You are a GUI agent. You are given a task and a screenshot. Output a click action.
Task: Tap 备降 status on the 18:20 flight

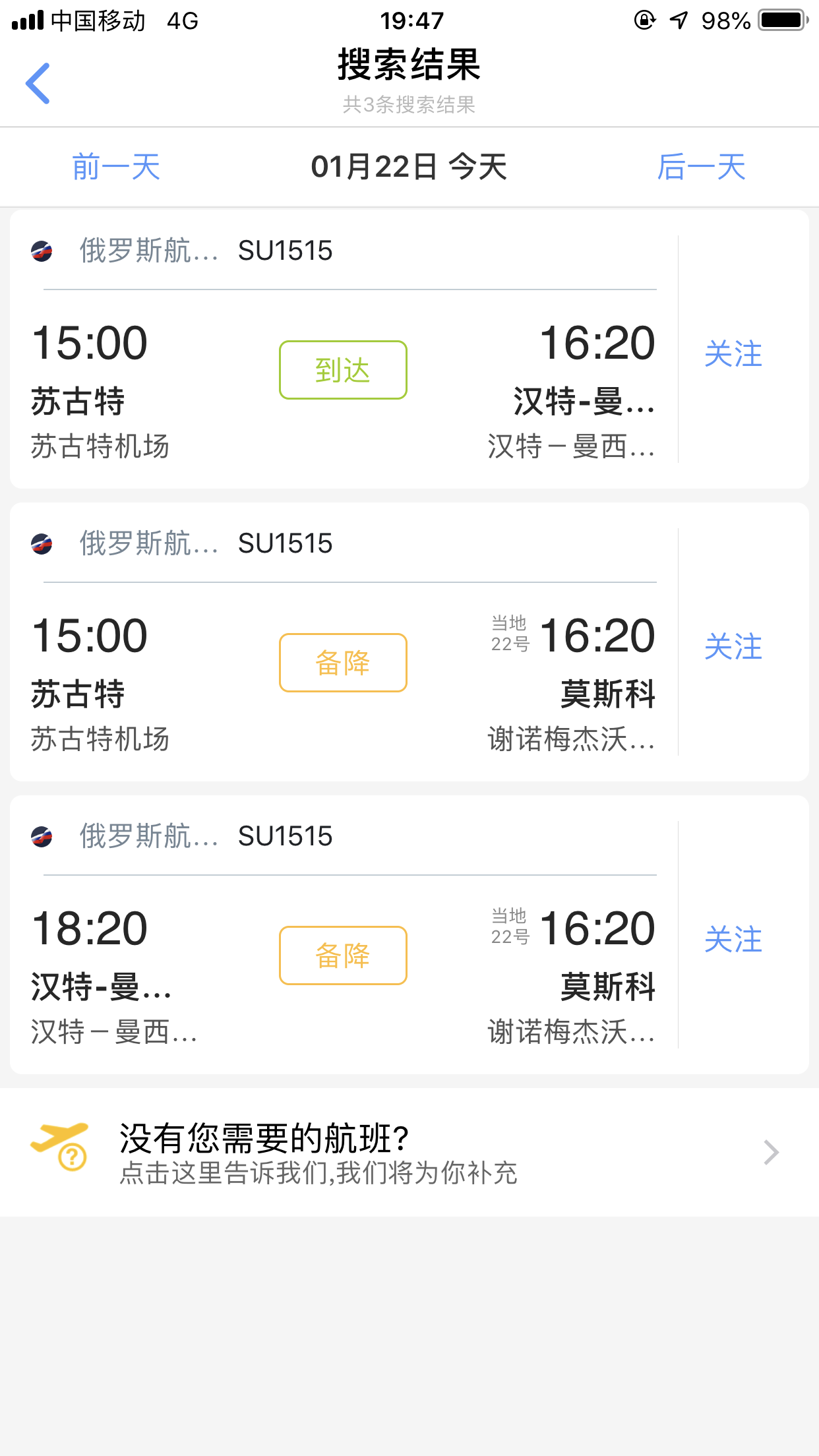343,956
